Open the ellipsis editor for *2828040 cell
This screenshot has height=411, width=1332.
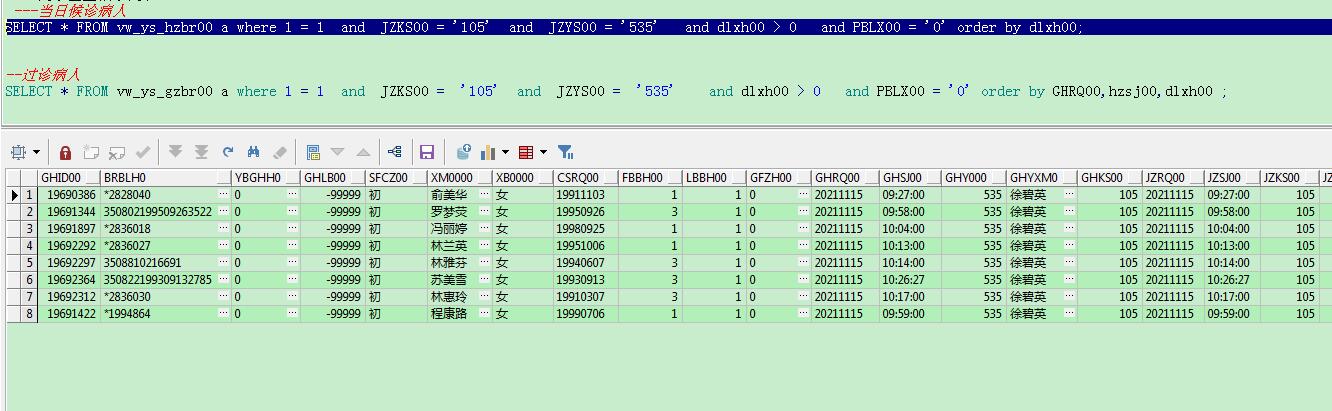click(x=222, y=195)
